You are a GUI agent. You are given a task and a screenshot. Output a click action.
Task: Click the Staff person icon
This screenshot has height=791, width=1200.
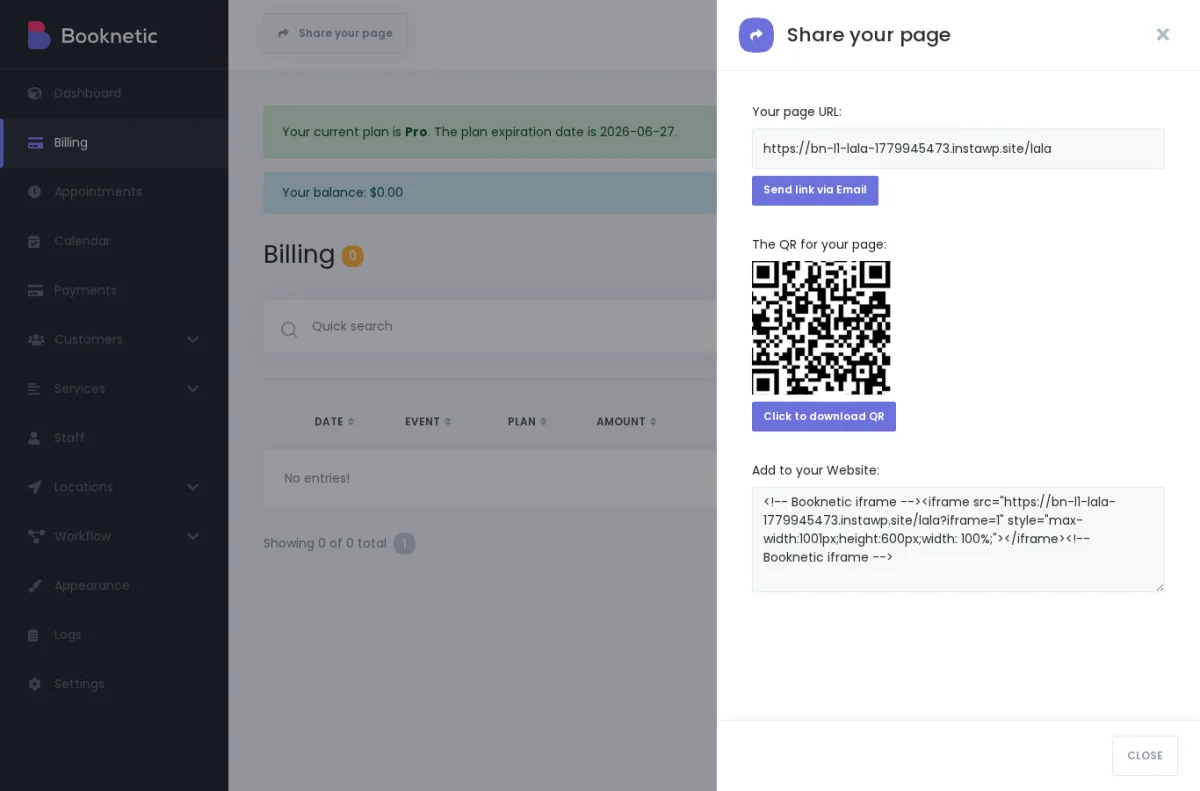(x=35, y=438)
